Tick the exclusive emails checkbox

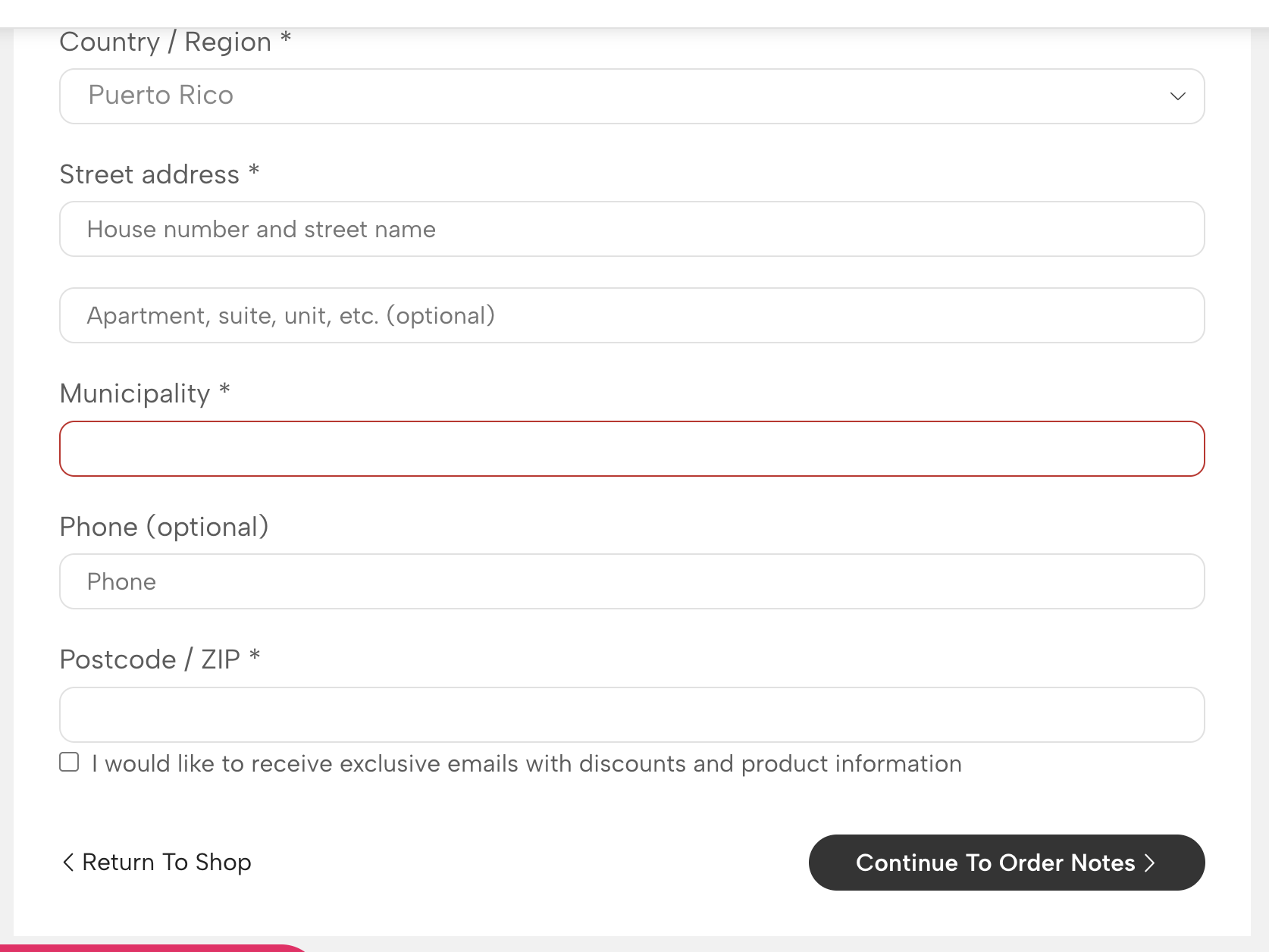point(69,763)
